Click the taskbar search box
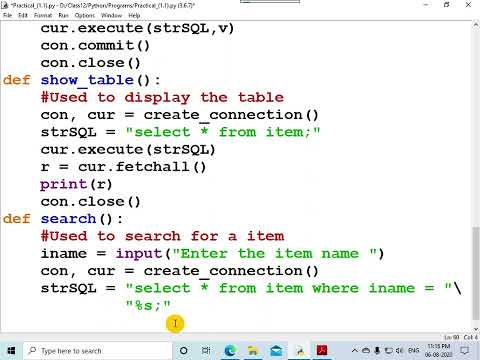480x360 pixels. [x=97, y=351]
